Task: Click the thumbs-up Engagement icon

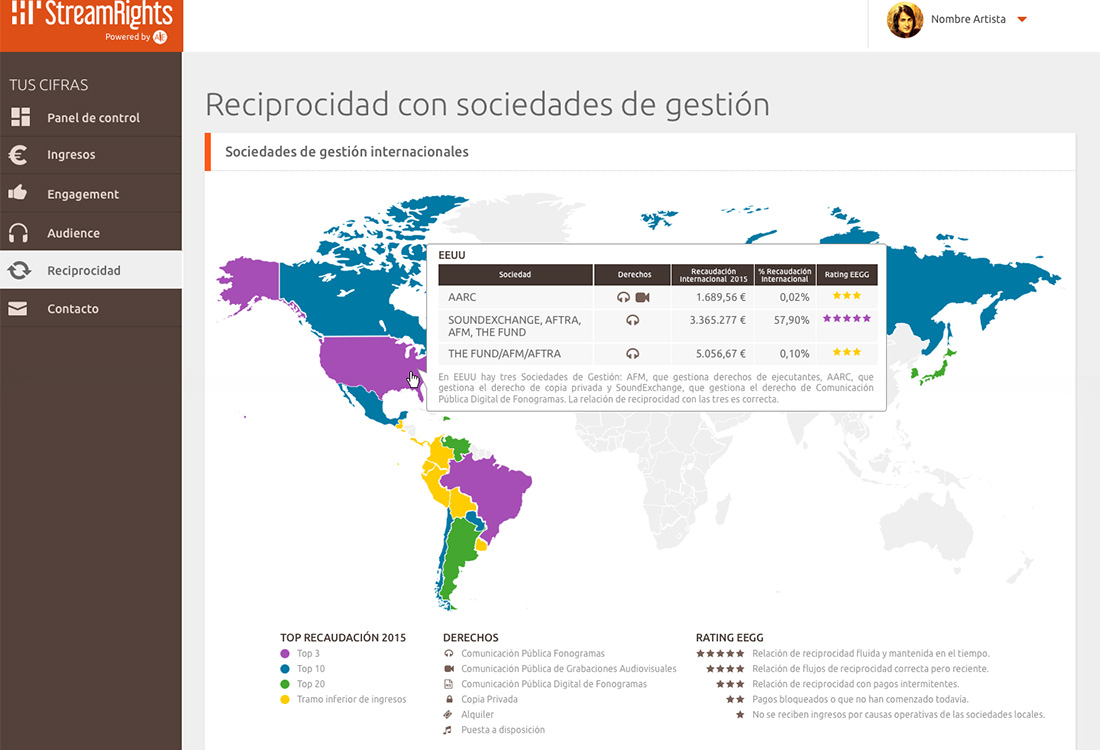Action: [x=18, y=193]
